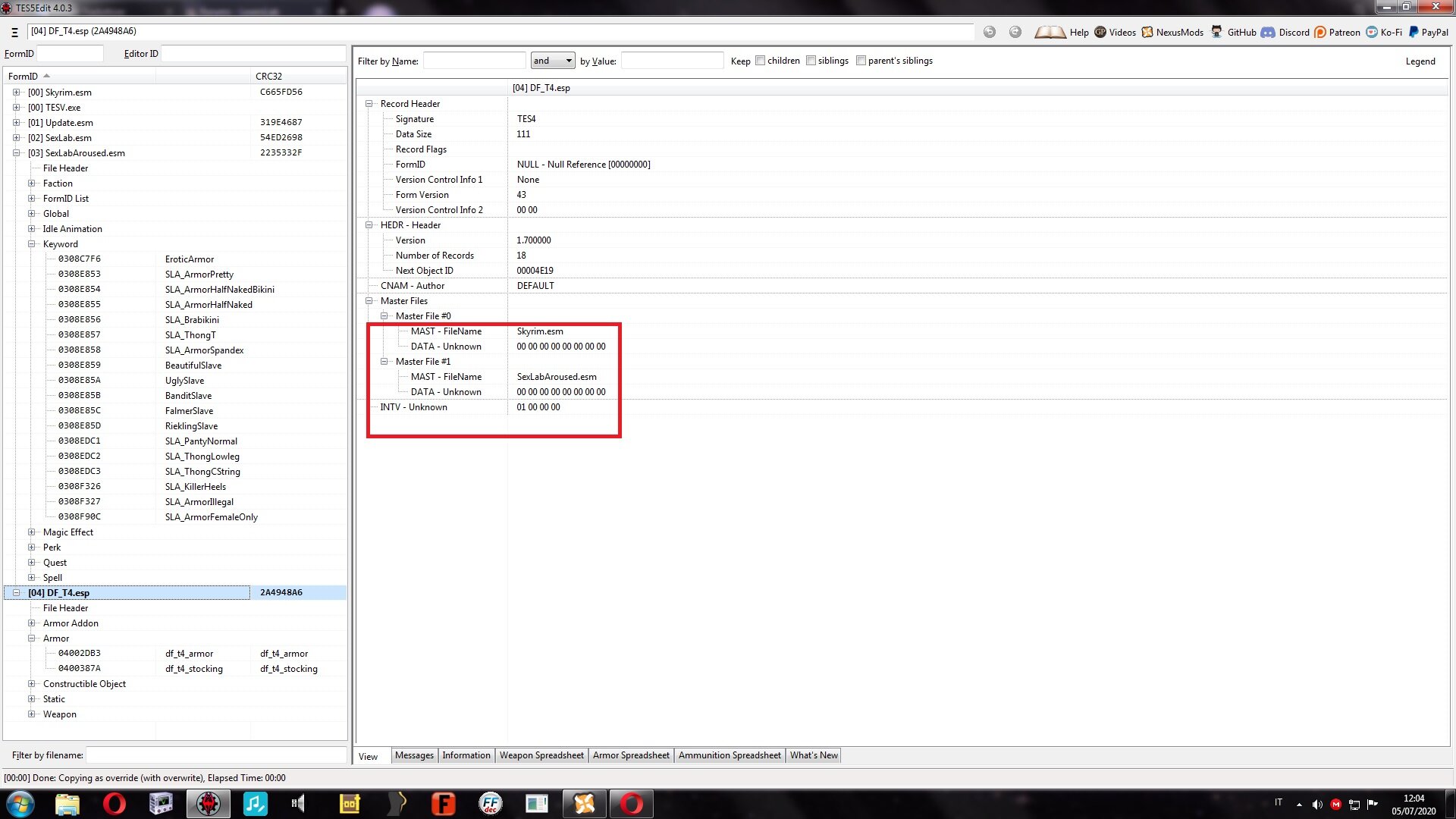Open the and/or filter dropdown
The image size is (1456, 819).
click(553, 61)
